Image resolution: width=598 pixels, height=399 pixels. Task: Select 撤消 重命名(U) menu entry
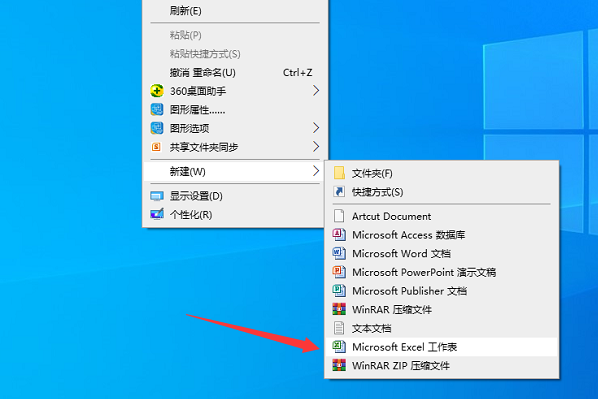(x=235, y=72)
